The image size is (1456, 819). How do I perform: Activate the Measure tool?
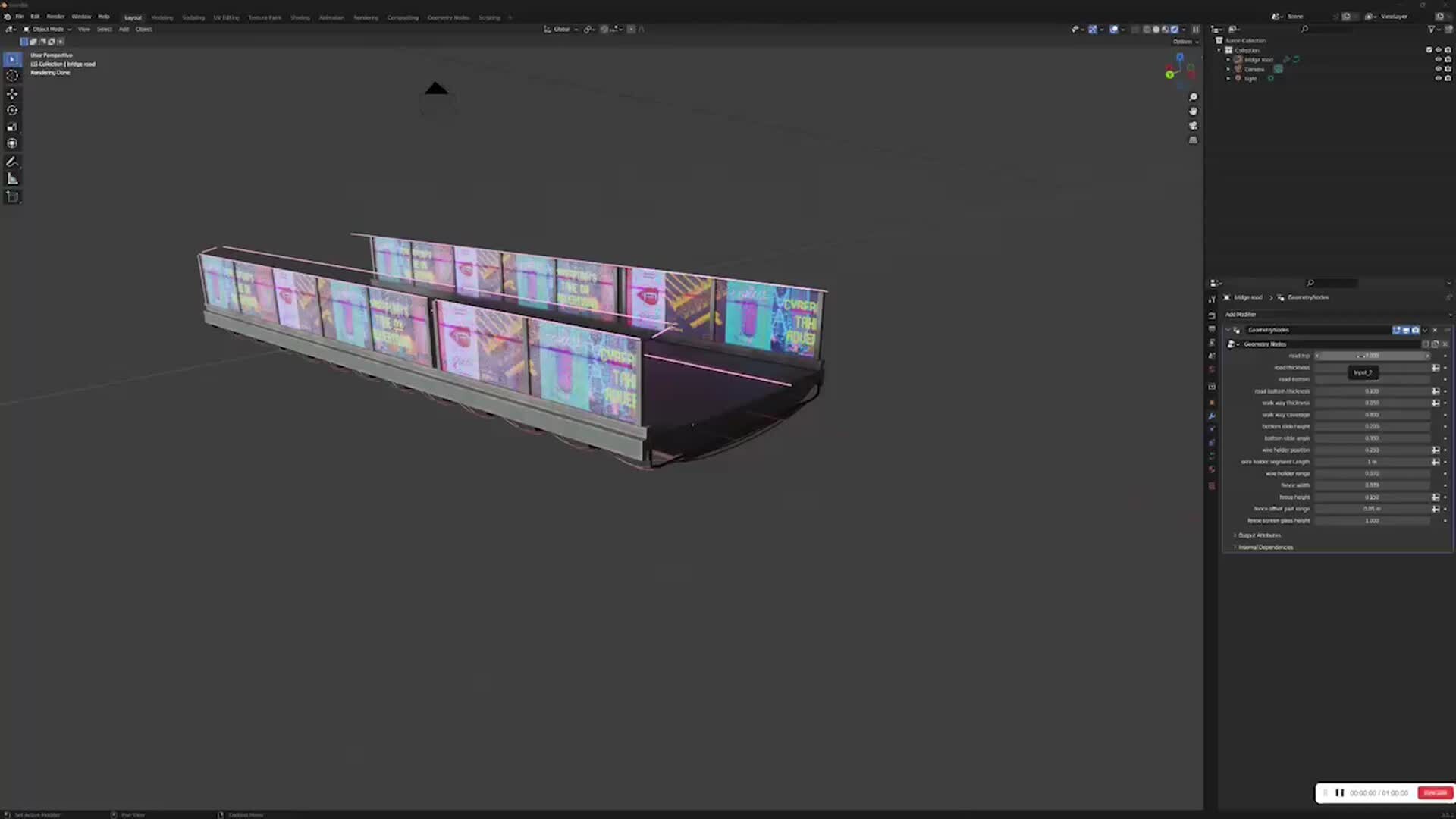coord(12,177)
